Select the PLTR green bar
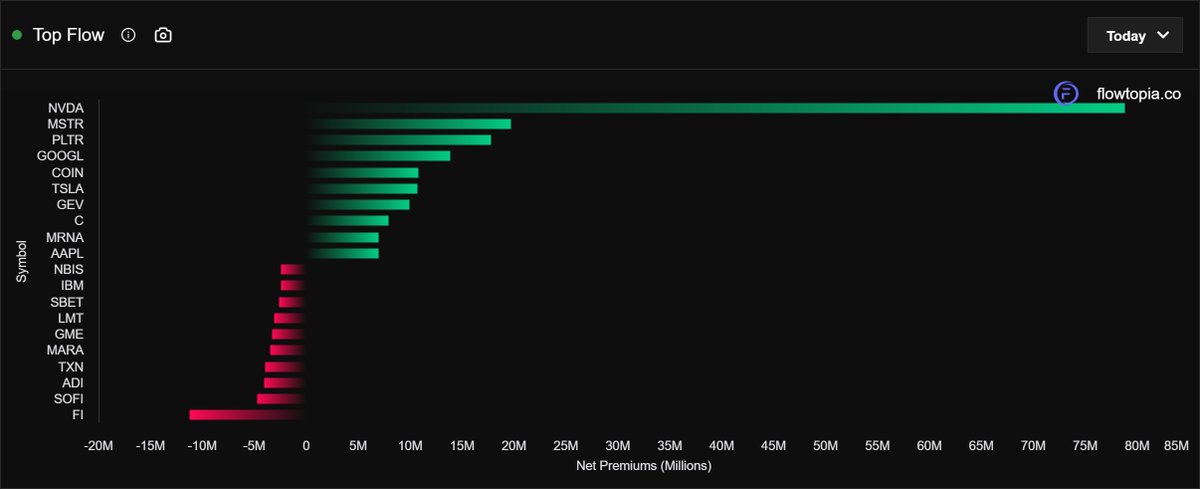The height and width of the screenshot is (489, 1200). tap(399, 140)
